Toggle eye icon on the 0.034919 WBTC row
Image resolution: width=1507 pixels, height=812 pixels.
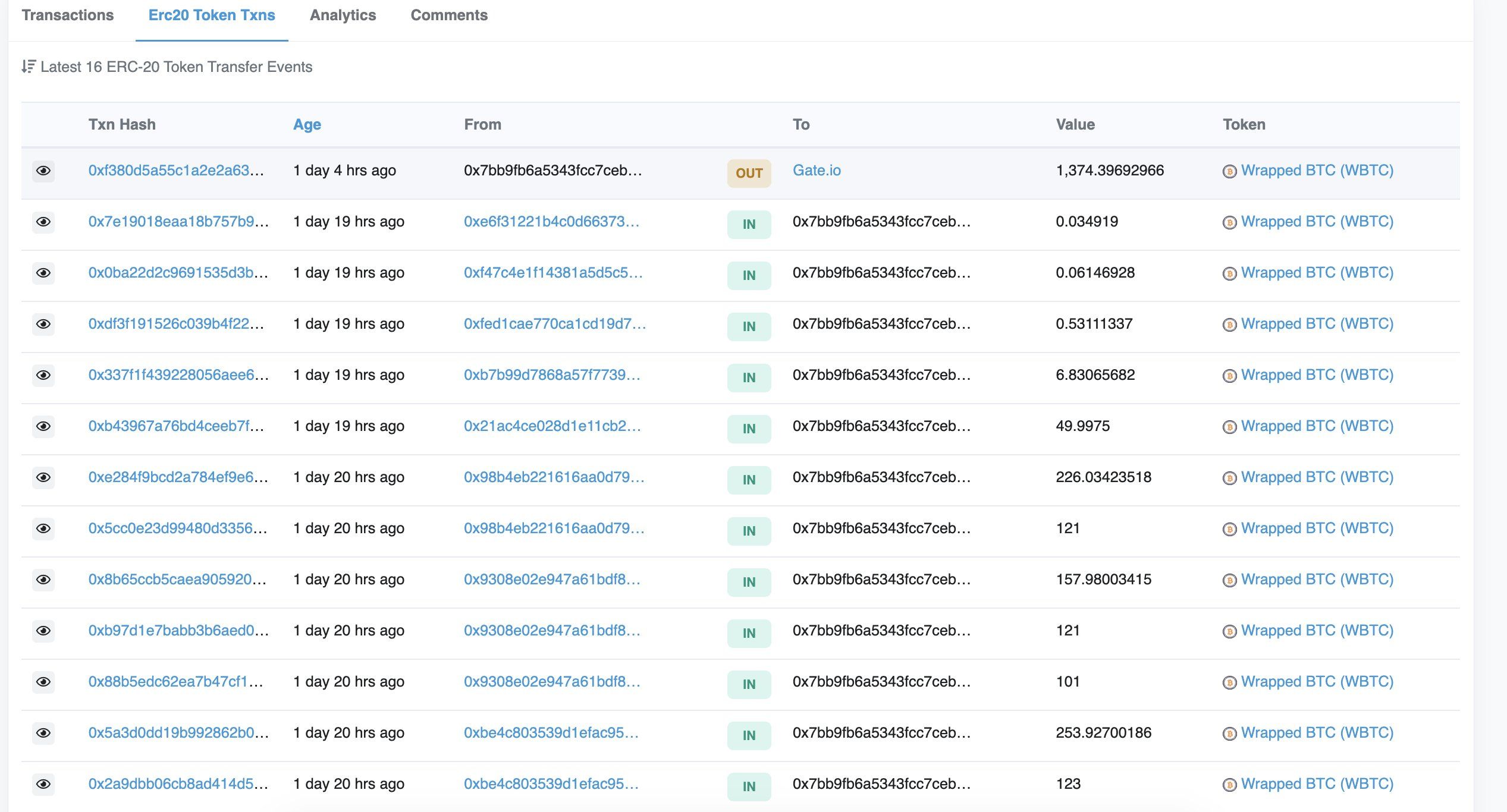(43, 222)
